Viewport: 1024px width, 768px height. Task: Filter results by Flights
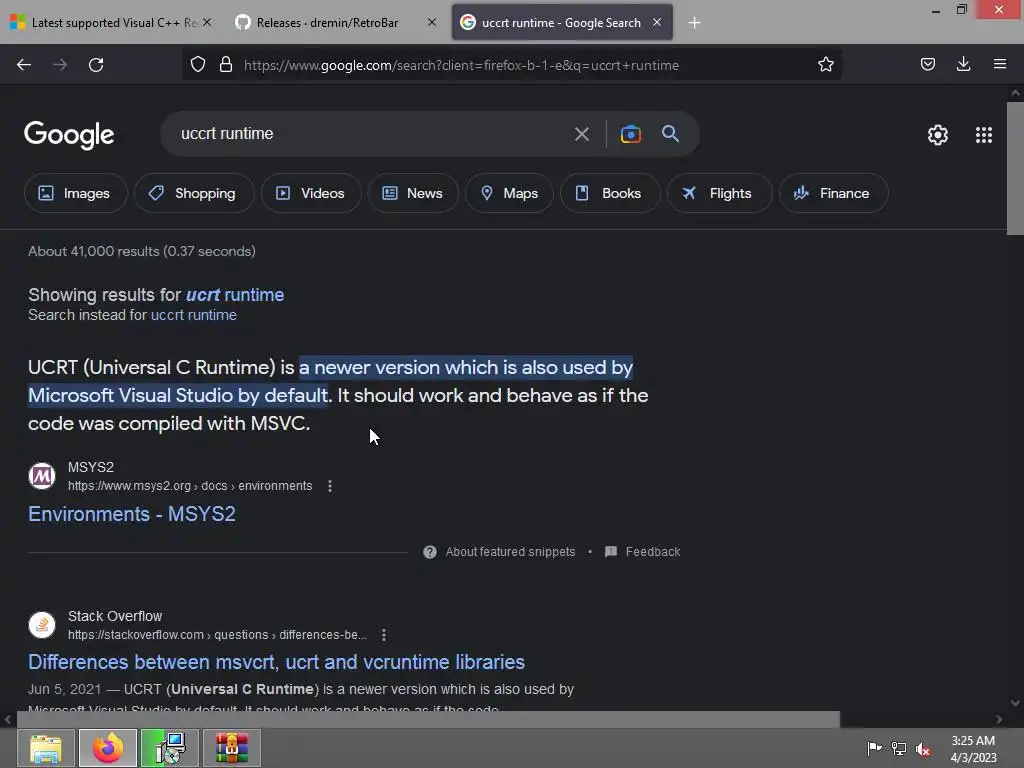point(719,193)
